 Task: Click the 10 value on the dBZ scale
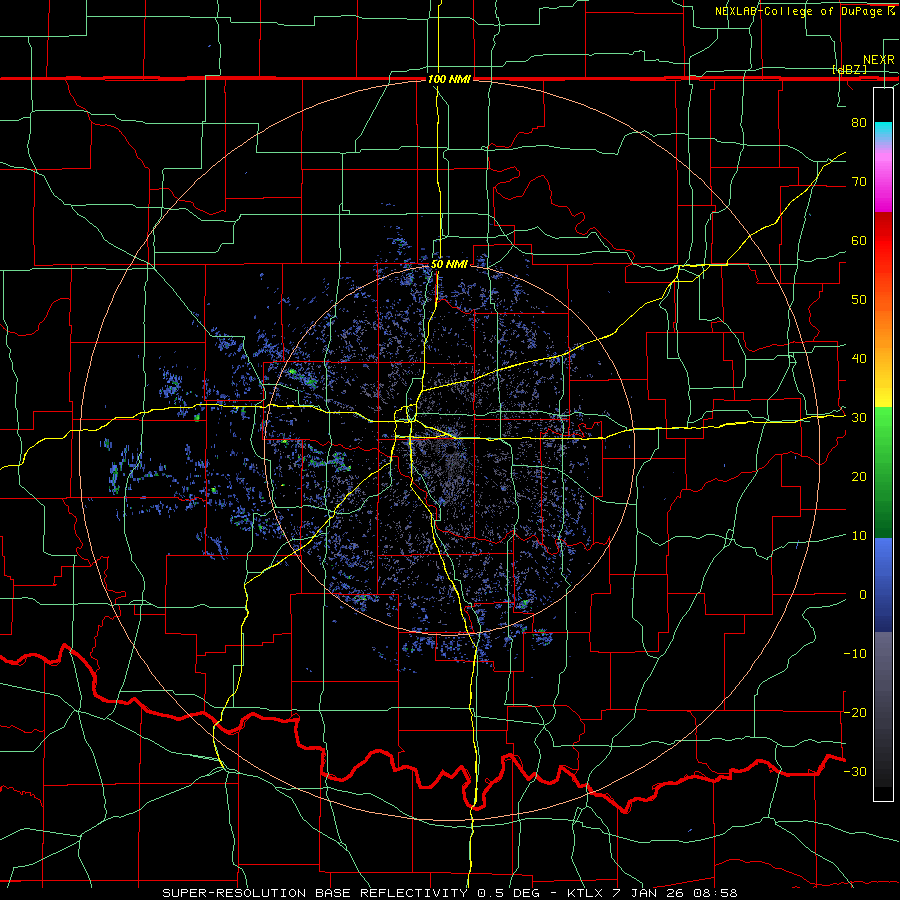pos(859,536)
